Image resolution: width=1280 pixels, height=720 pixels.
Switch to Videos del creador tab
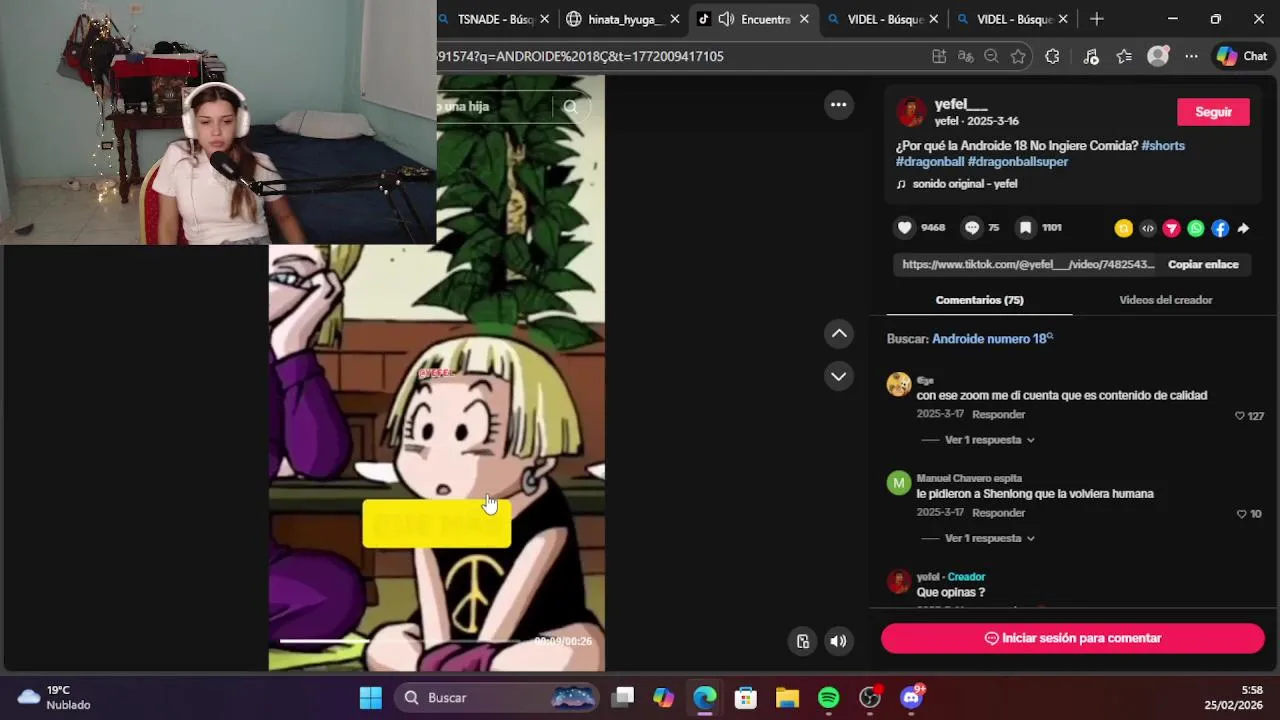1166,300
